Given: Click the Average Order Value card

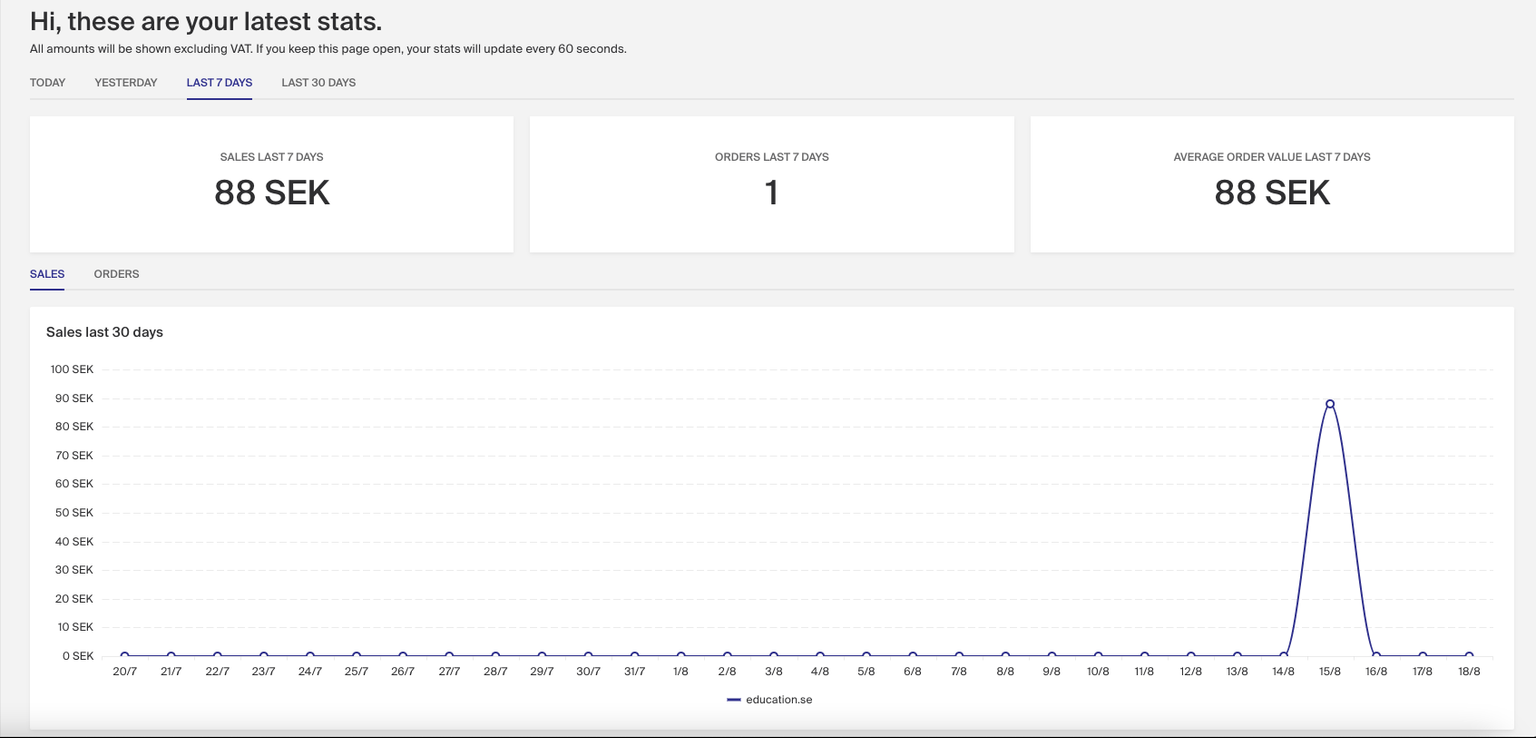Looking at the screenshot, I should pos(1271,184).
